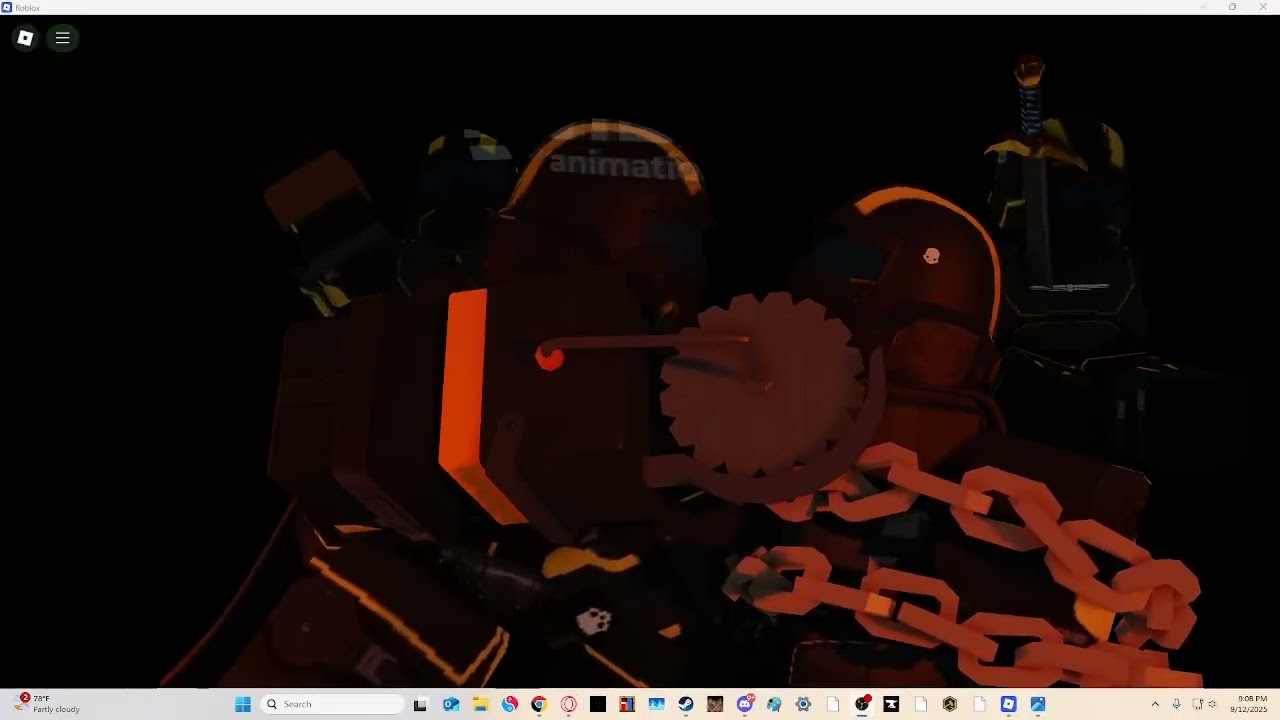The width and height of the screenshot is (1280, 720).
Task: Open the black square taskbar app
Action: [x=598, y=704]
